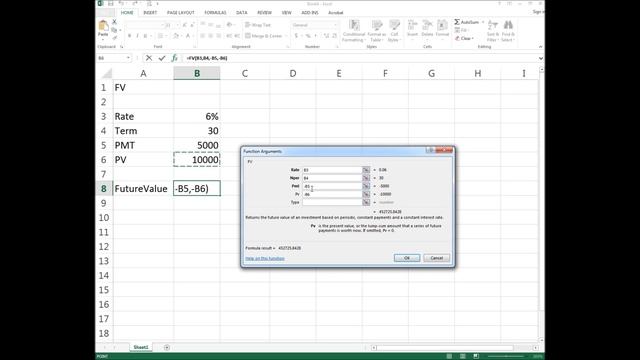Image resolution: width=640 pixels, height=360 pixels.
Task: Click OK in the Function Arguments dialog
Action: click(x=407, y=258)
